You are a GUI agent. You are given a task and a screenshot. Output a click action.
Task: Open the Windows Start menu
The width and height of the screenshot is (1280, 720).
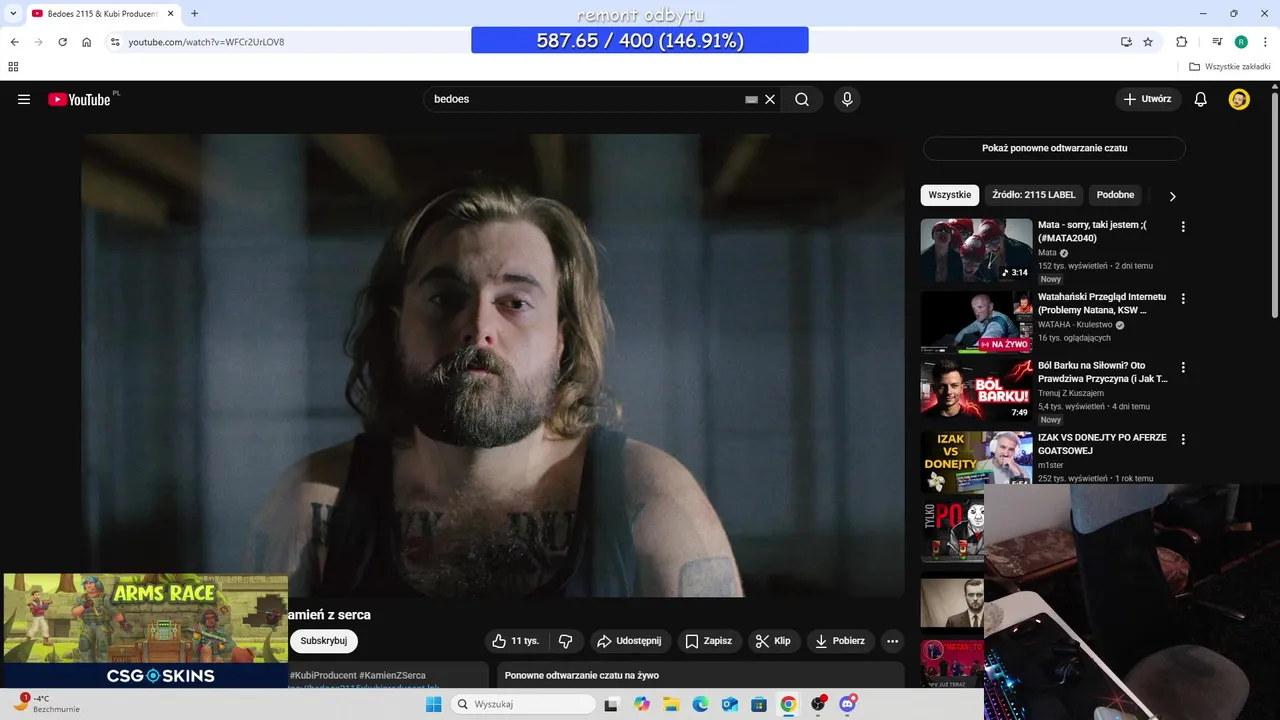[433, 704]
